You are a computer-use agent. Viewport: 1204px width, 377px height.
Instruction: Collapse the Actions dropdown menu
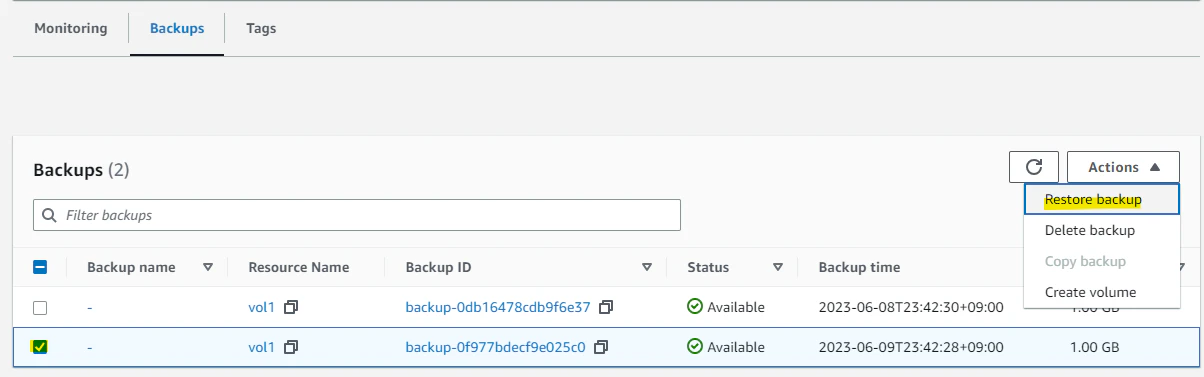coord(1123,167)
